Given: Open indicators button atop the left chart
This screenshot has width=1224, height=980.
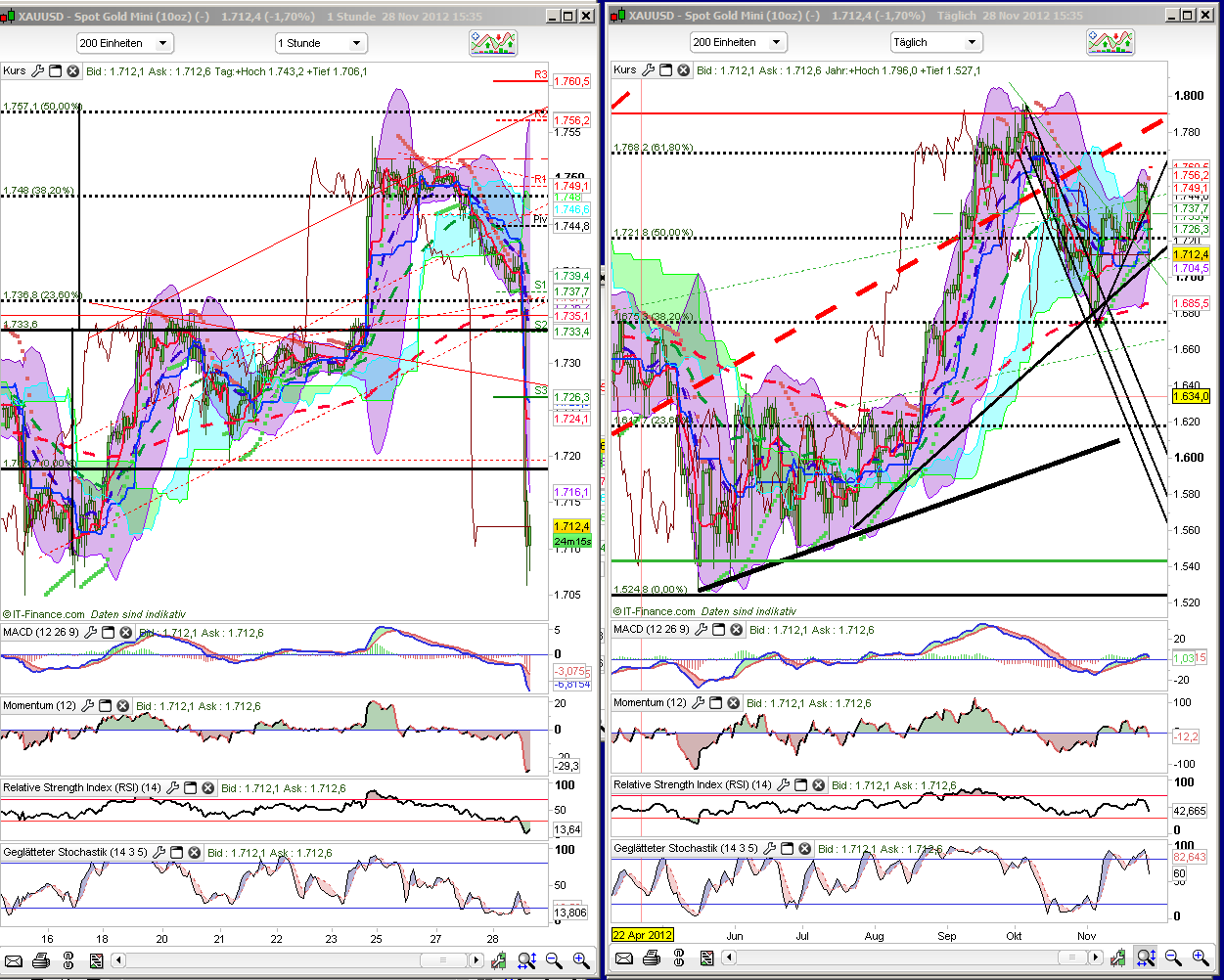Looking at the screenshot, I should (x=493, y=42).
